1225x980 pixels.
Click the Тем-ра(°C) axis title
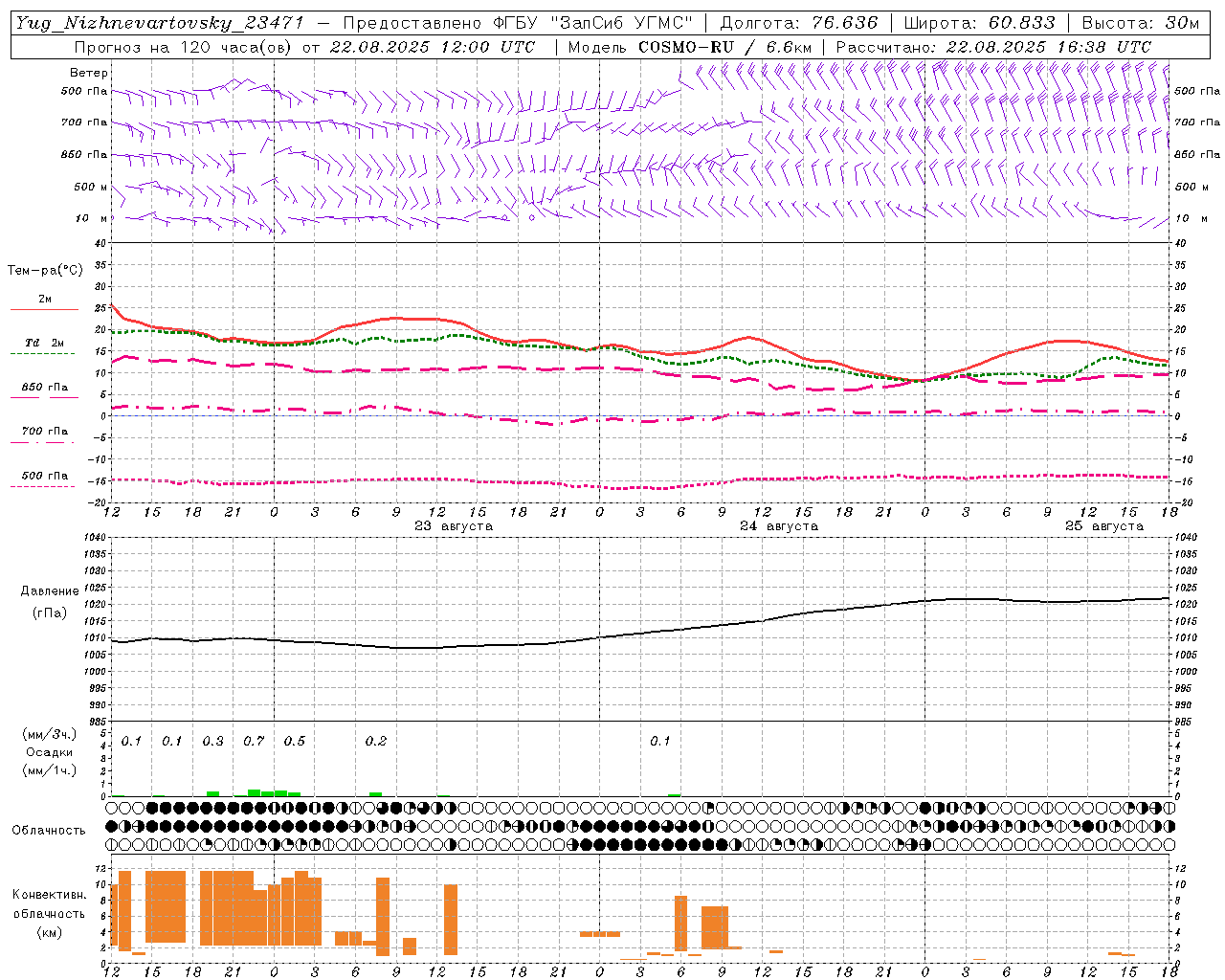coord(45,270)
